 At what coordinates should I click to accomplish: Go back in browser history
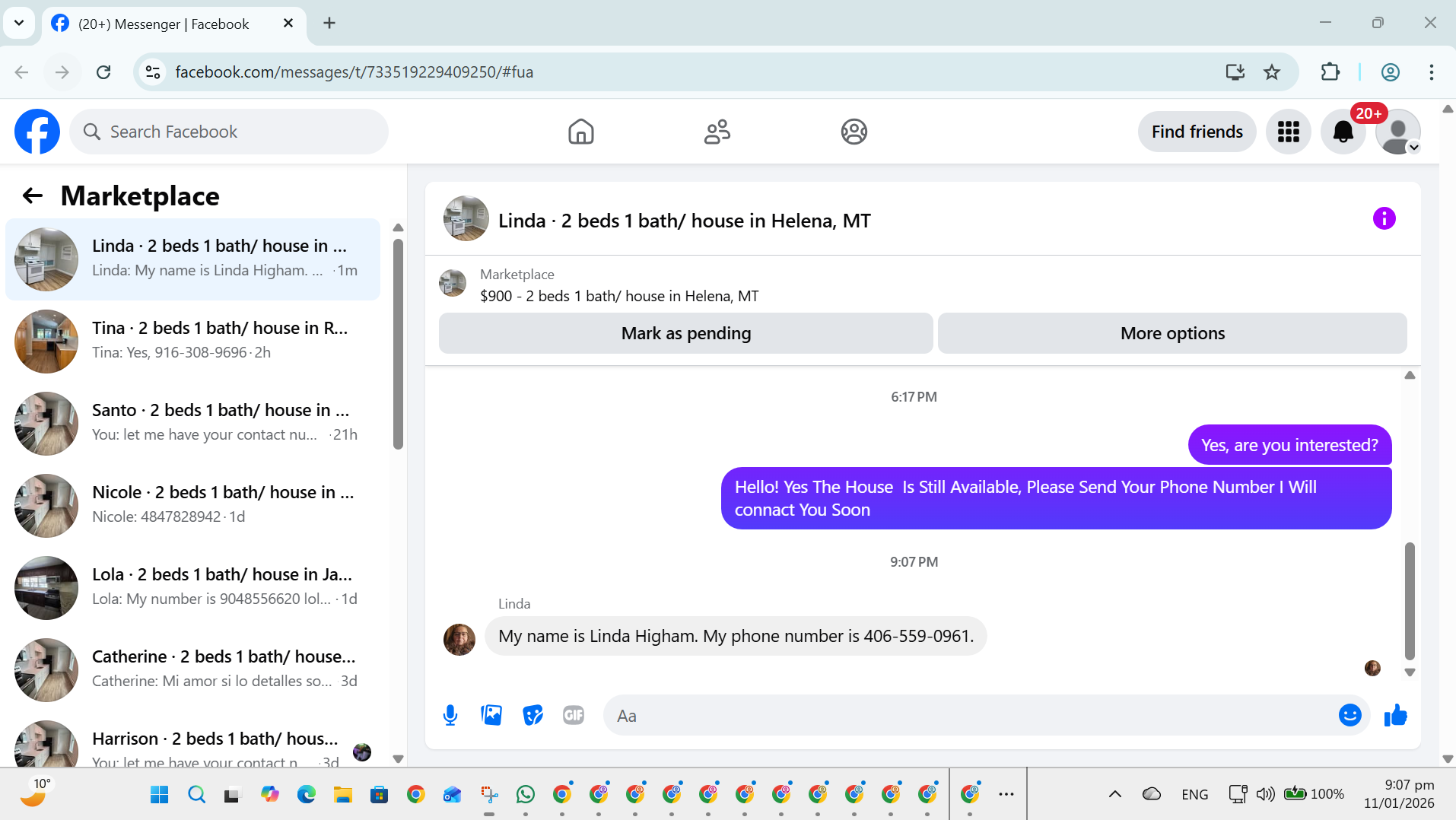21,72
